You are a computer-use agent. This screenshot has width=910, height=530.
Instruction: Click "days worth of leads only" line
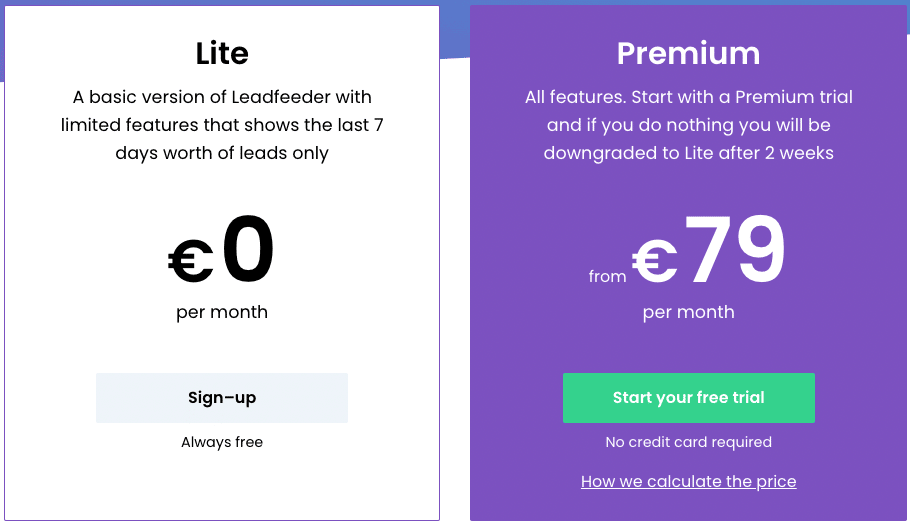click(222, 153)
